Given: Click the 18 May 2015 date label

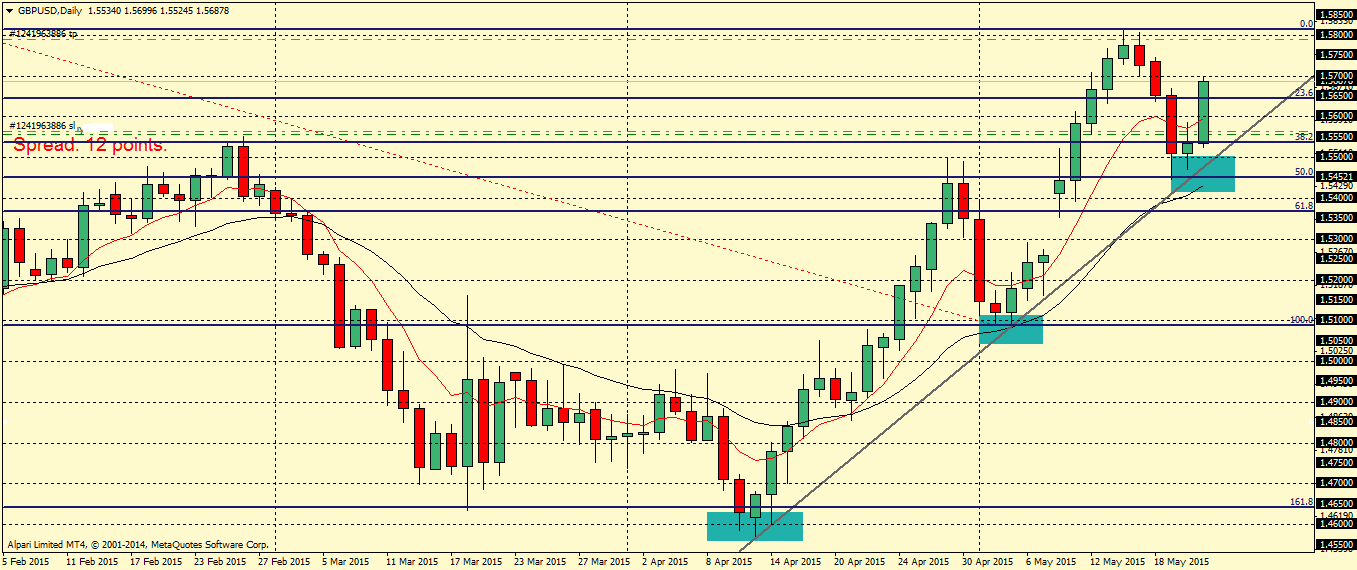Looking at the screenshot, I should 1182,562.
